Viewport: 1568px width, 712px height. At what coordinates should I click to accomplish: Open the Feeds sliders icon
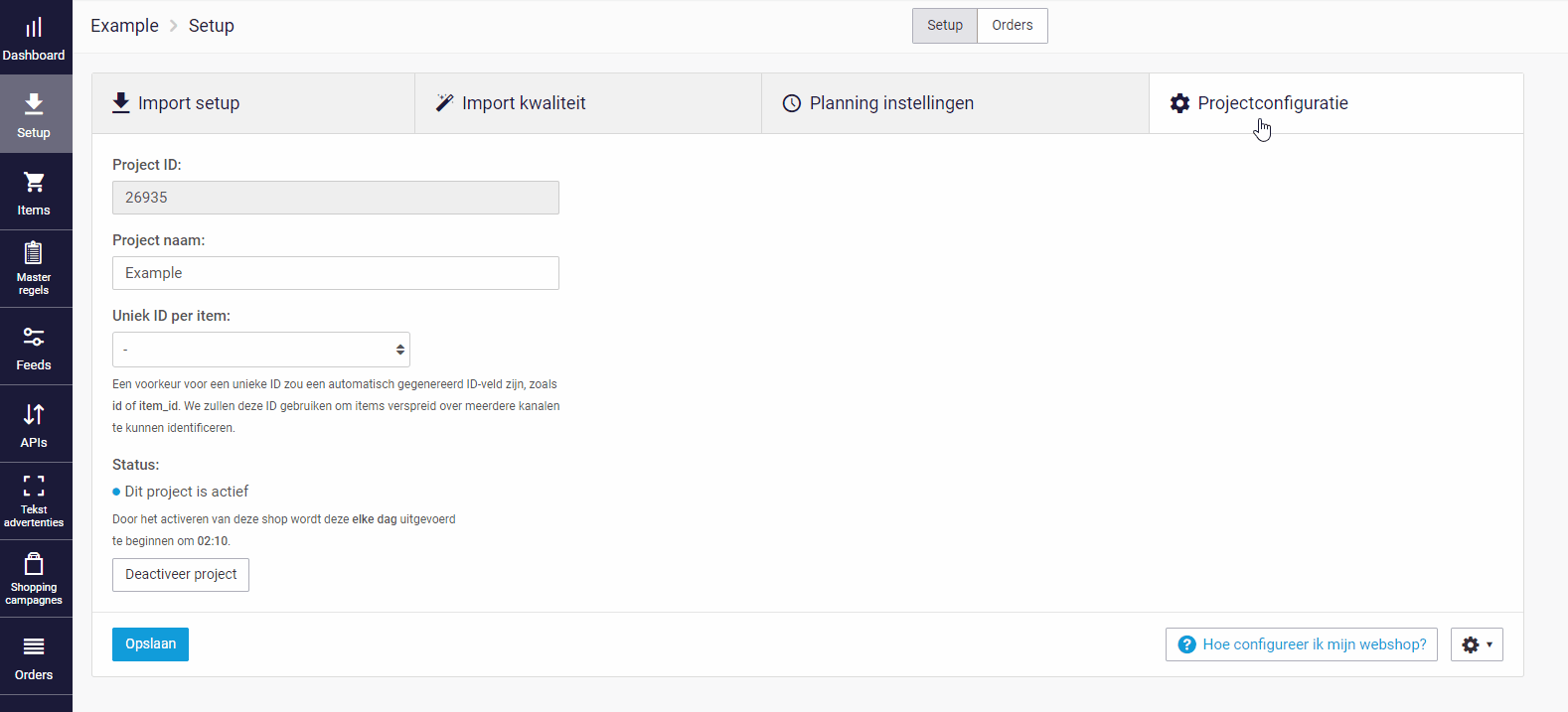[x=34, y=337]
